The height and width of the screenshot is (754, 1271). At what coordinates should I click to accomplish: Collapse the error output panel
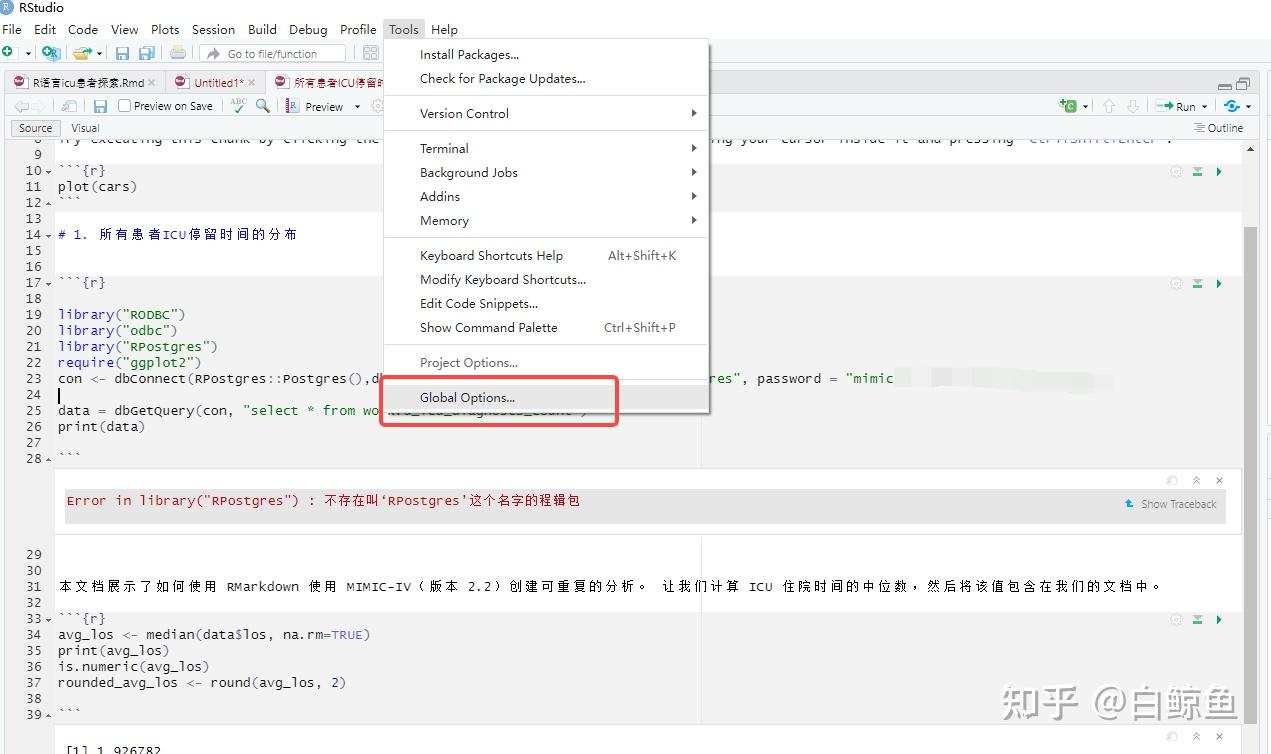1196,481
